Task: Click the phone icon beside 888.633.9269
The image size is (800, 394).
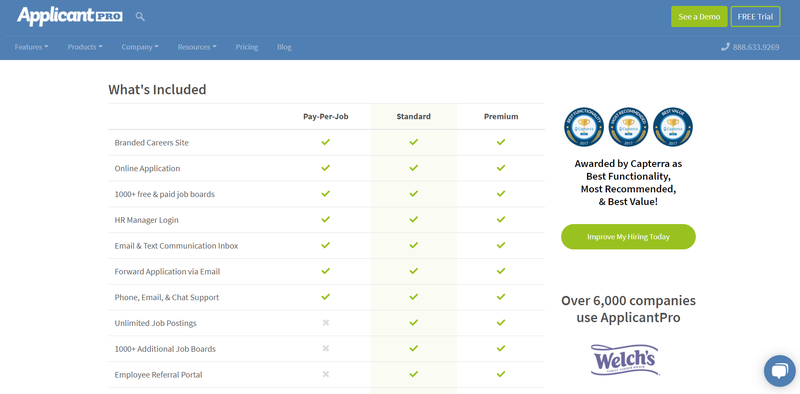Action: click(x=726, y=47)
